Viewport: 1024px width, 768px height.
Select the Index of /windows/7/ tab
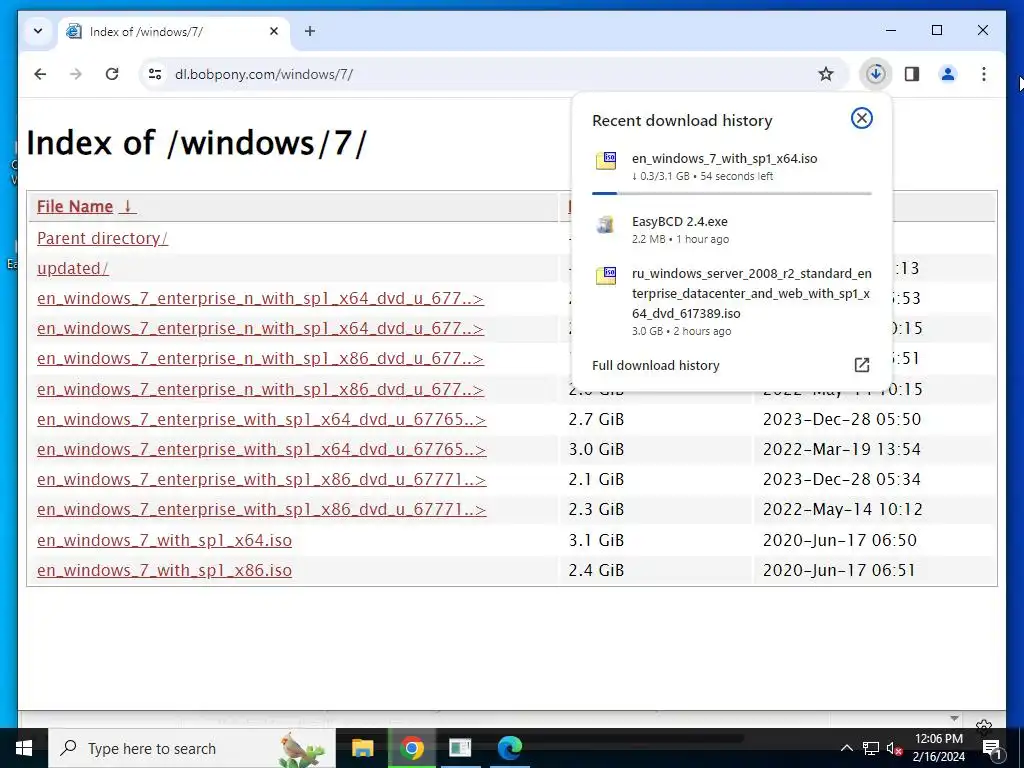[175, 31]
